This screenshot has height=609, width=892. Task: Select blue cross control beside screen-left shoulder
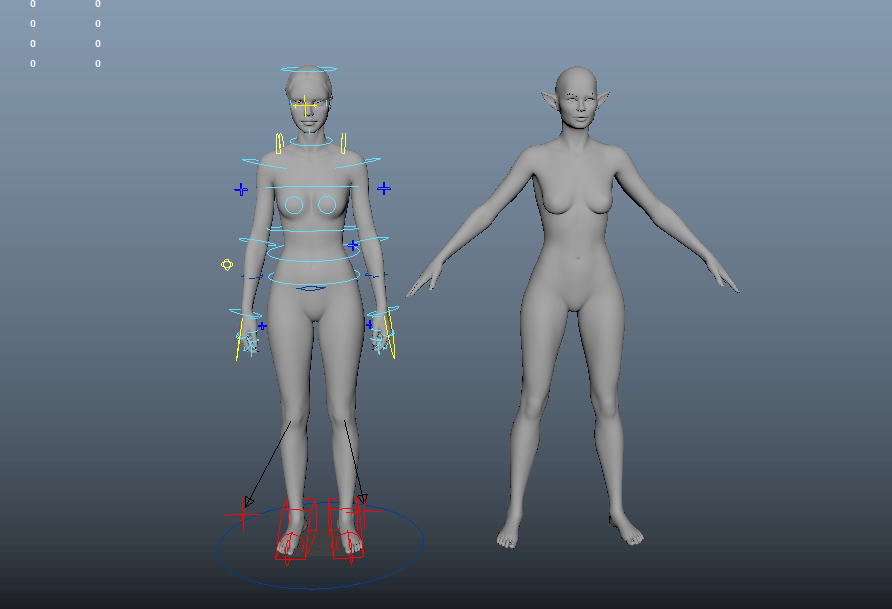coord(241,189)
